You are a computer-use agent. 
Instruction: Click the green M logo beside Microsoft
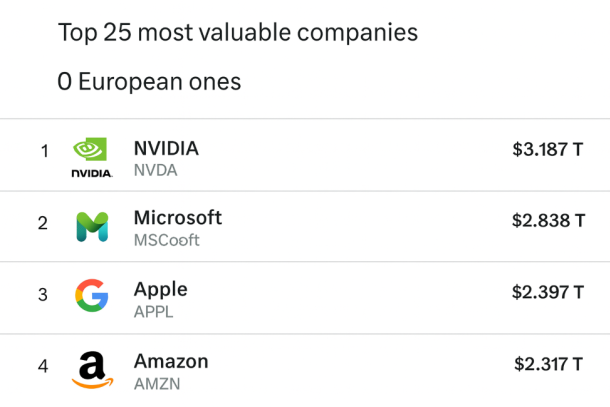click(x=92, y=226)
